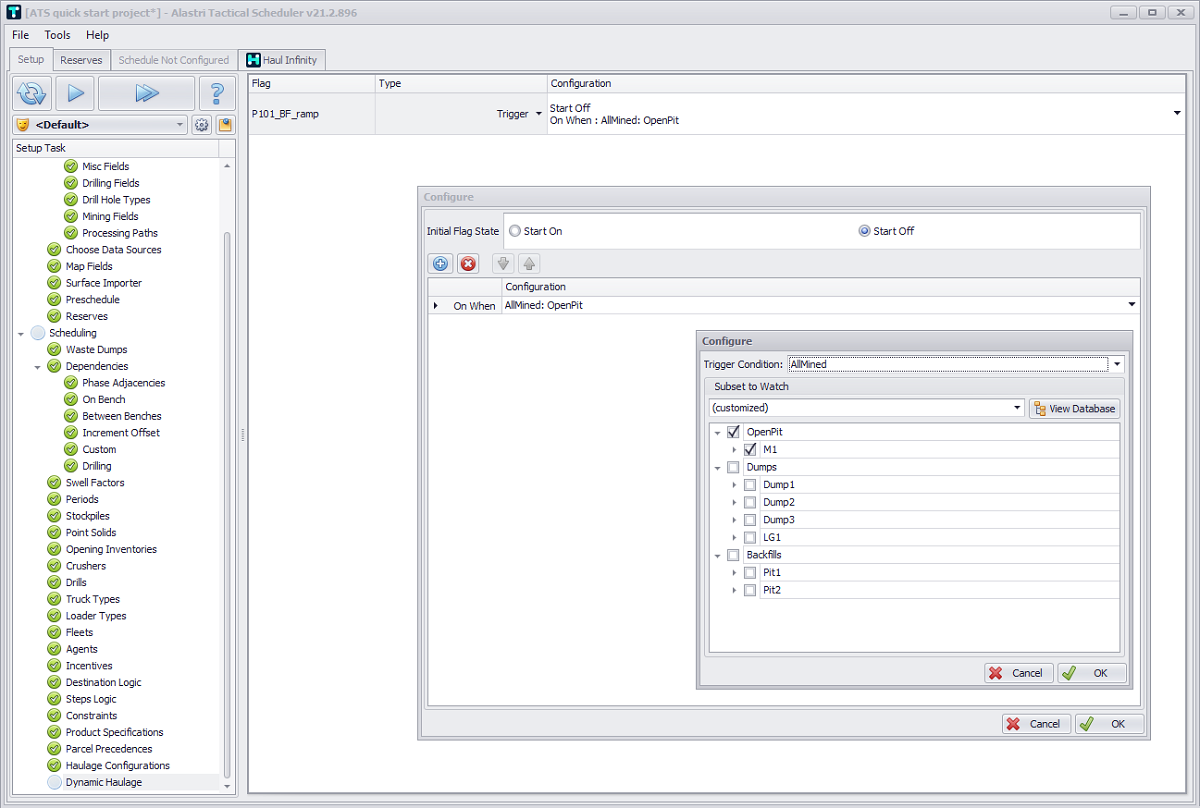This screenshot has width=1200, height=808.
Task: Click the red delete condition icon
Action: [468, 264]
